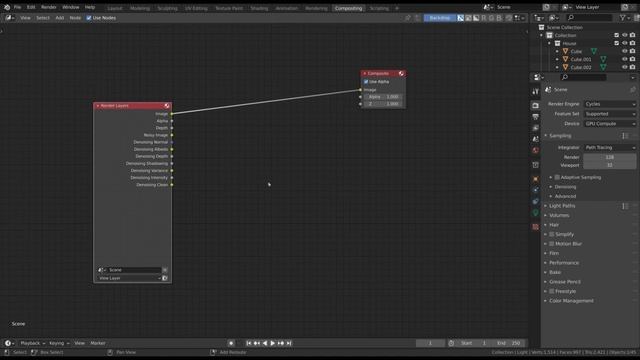Open the outliner filter dropdown
This screenshot has width=640, height=360.
624,18
